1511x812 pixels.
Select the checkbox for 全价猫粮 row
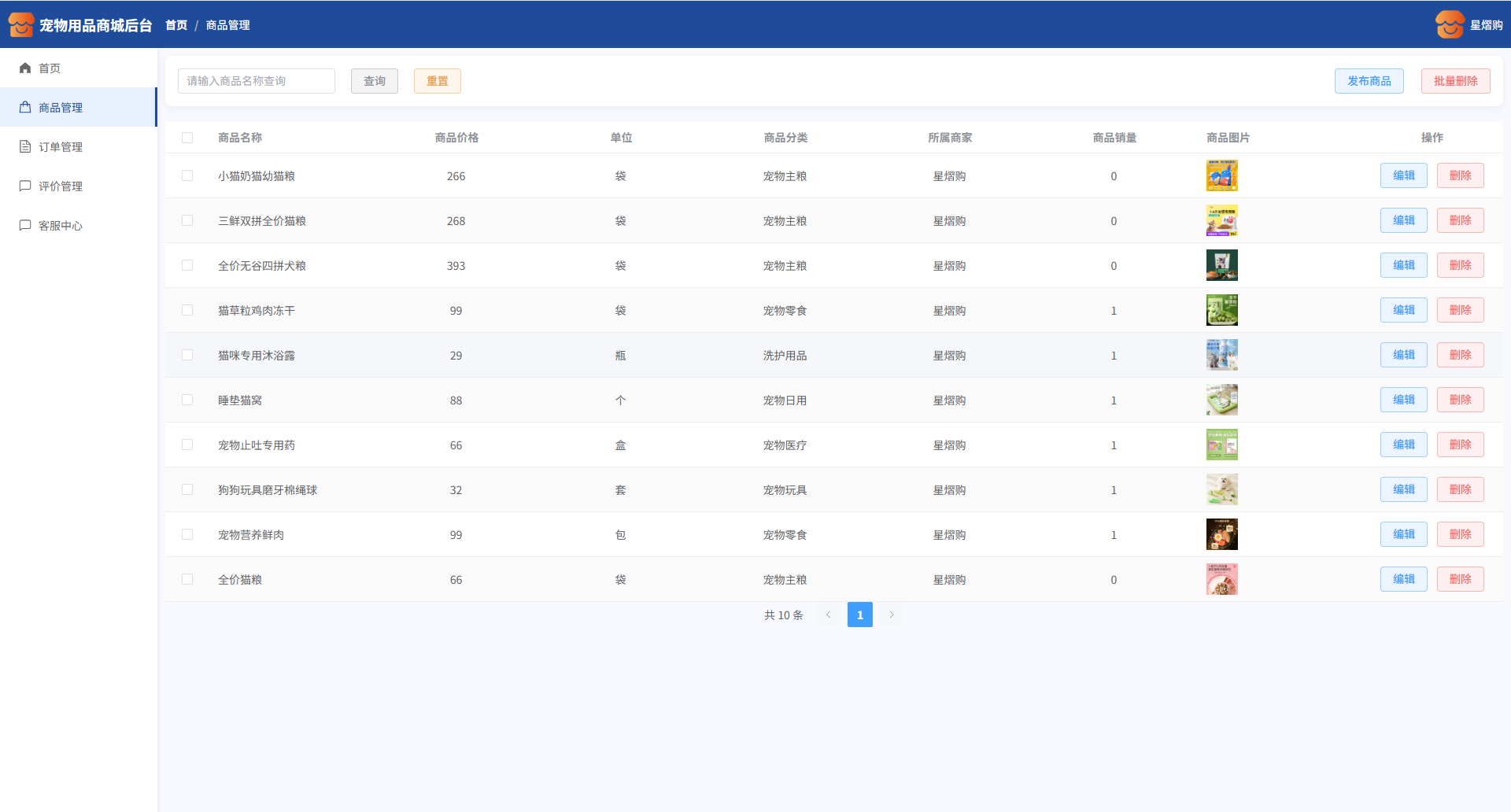click(x=187, y=580)
